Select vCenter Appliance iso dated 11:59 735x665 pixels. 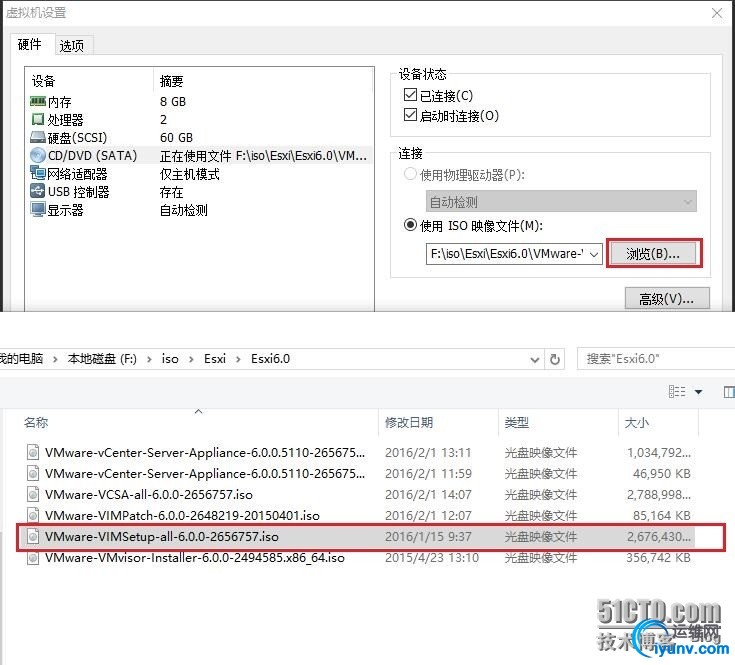click(356, 473)
